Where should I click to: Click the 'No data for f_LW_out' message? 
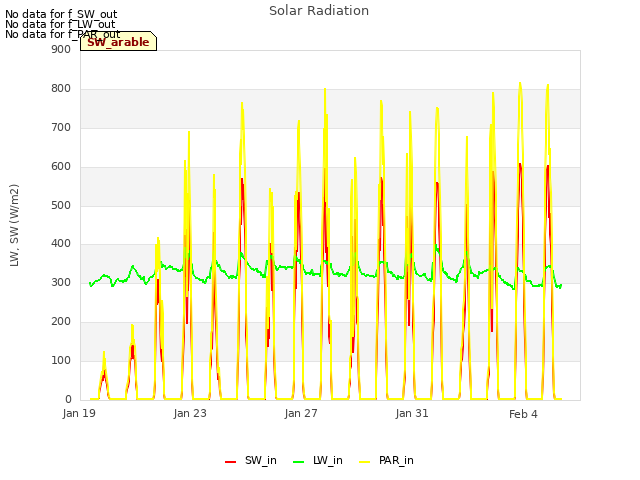pos(60,24)
